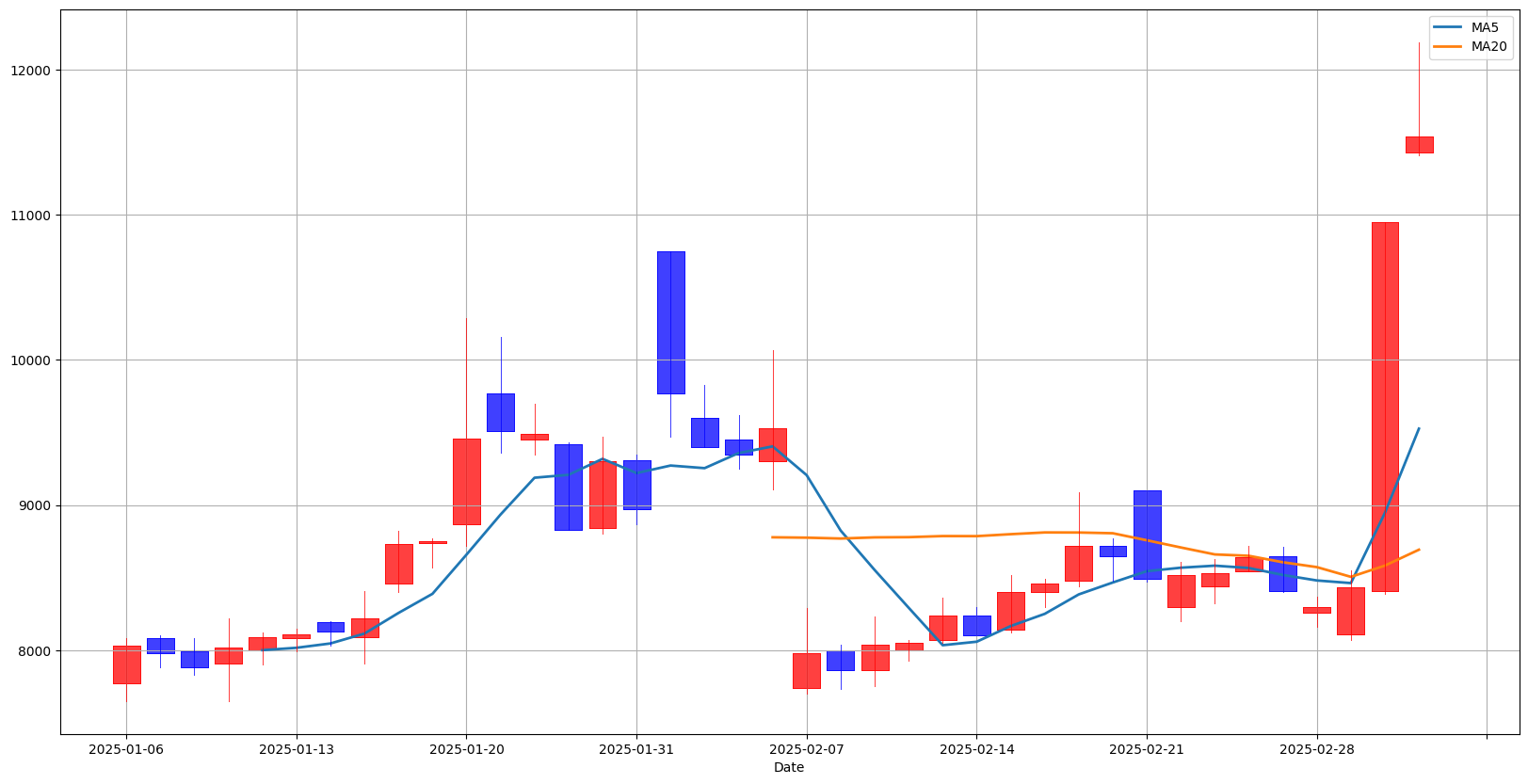
Task: Click the 2025-01-06 date tick label
Action: (126, 749)
